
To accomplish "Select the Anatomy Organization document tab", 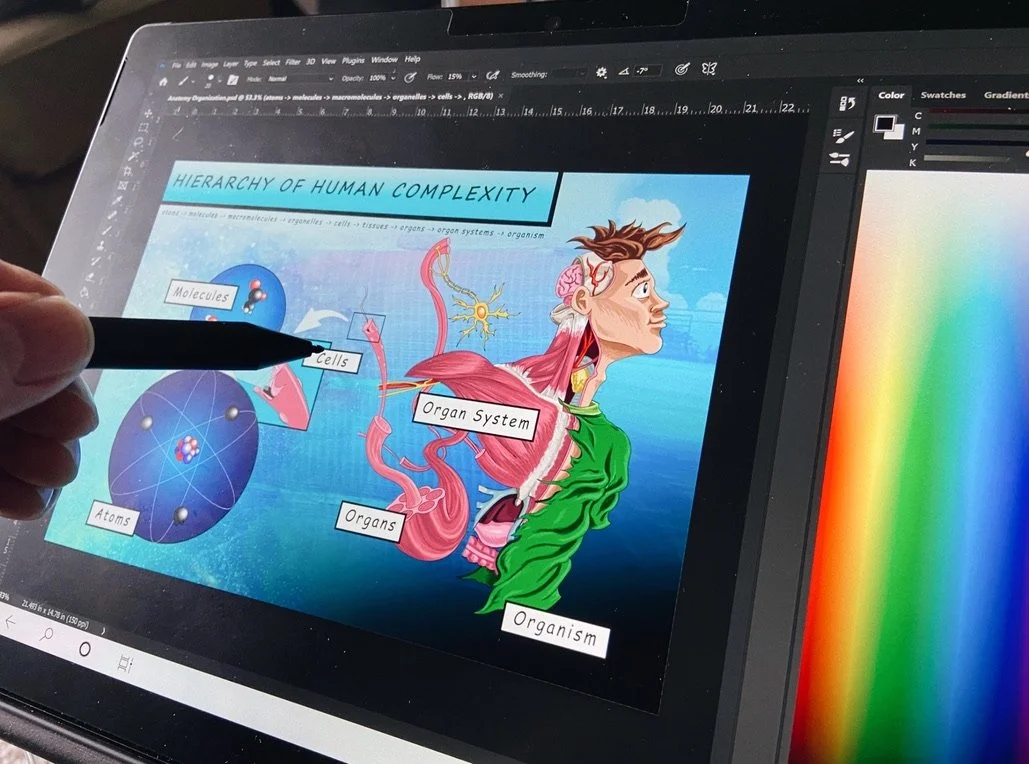I will click(329, 96).
